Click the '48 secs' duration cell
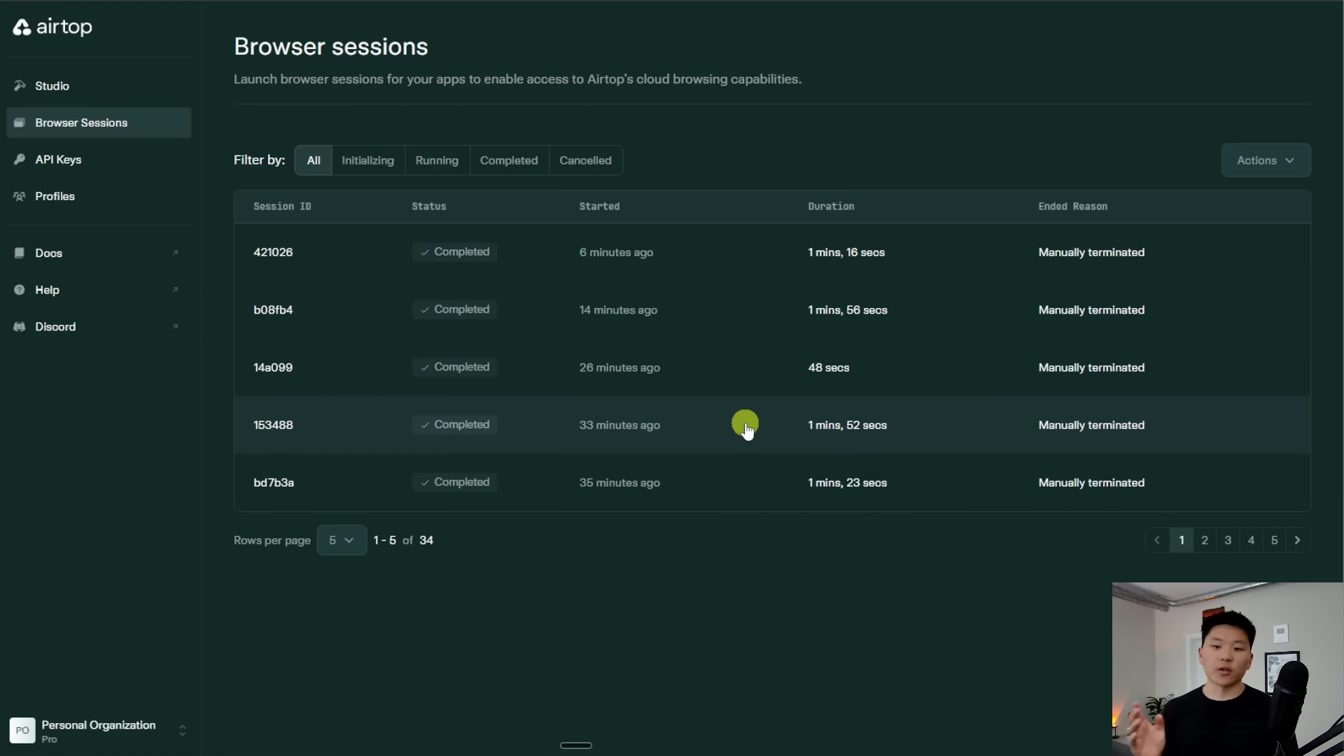This screenshot has width=1344, height=756. [829, 367]
